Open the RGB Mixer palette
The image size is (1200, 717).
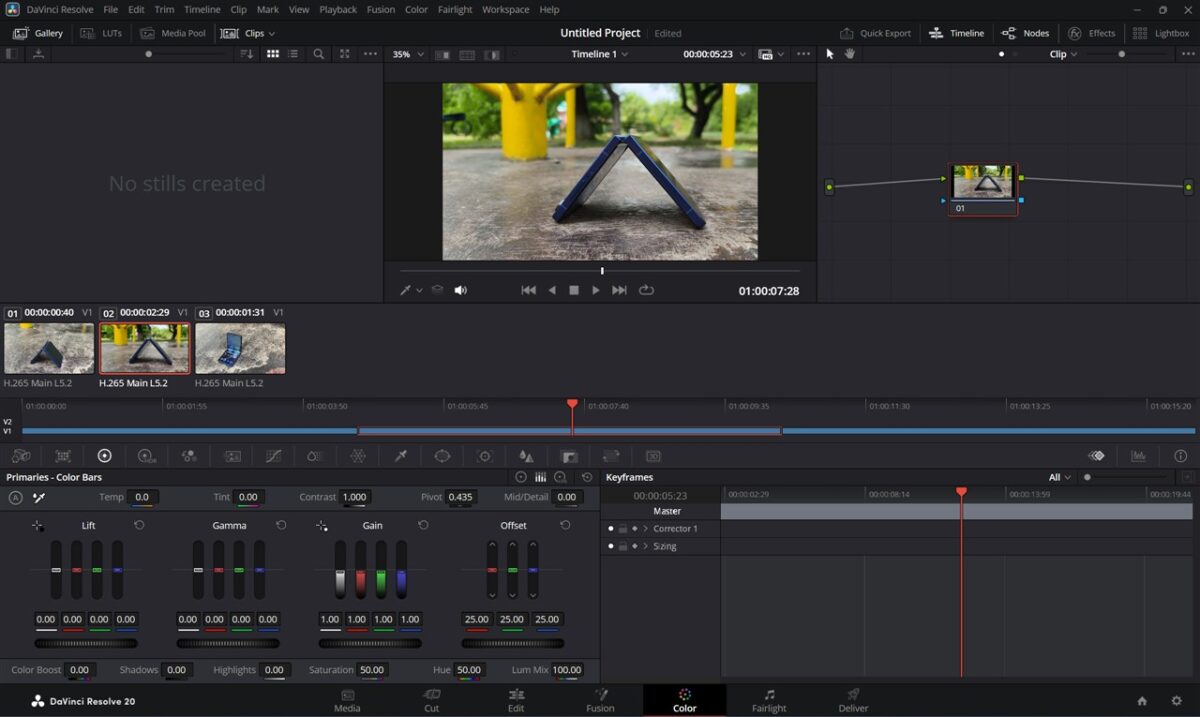tap(189, 456)
